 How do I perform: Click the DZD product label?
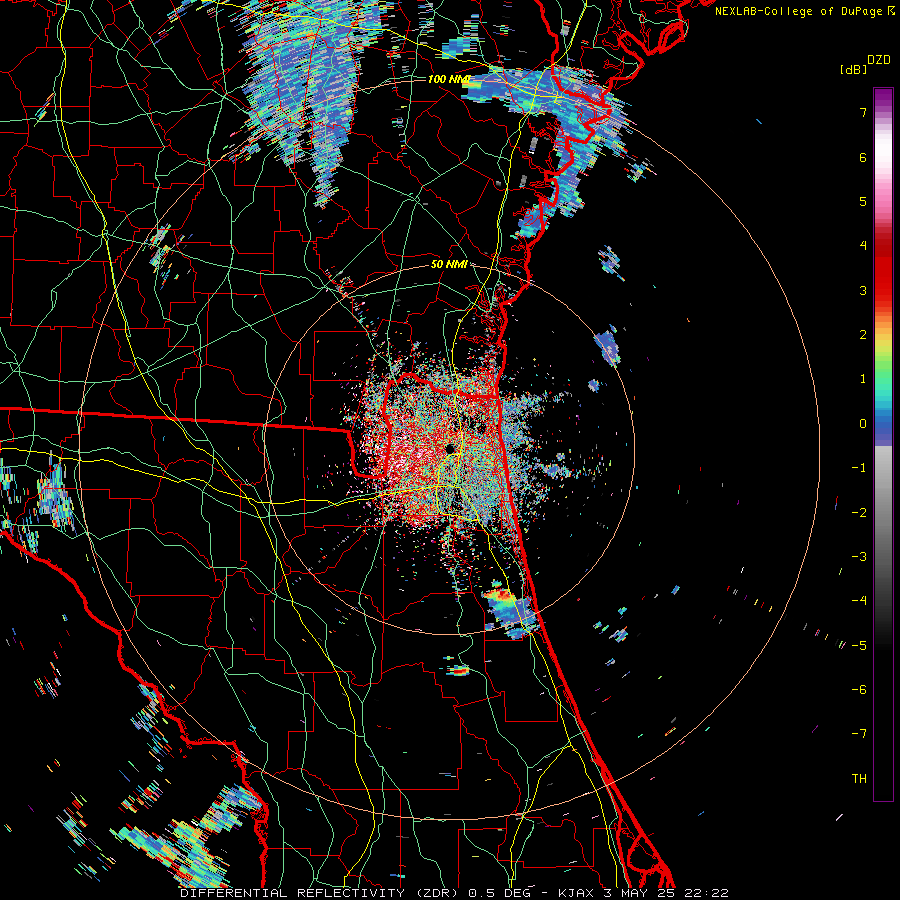point(879,60)
